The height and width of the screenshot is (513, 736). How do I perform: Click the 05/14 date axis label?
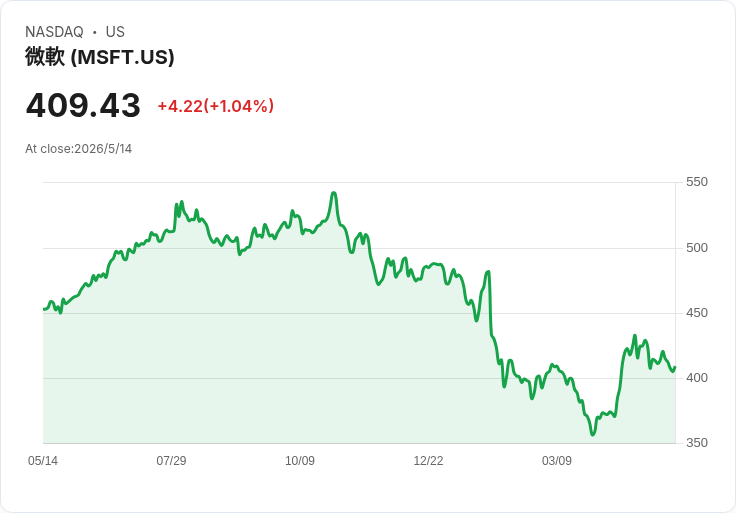[x=43, y=460]
